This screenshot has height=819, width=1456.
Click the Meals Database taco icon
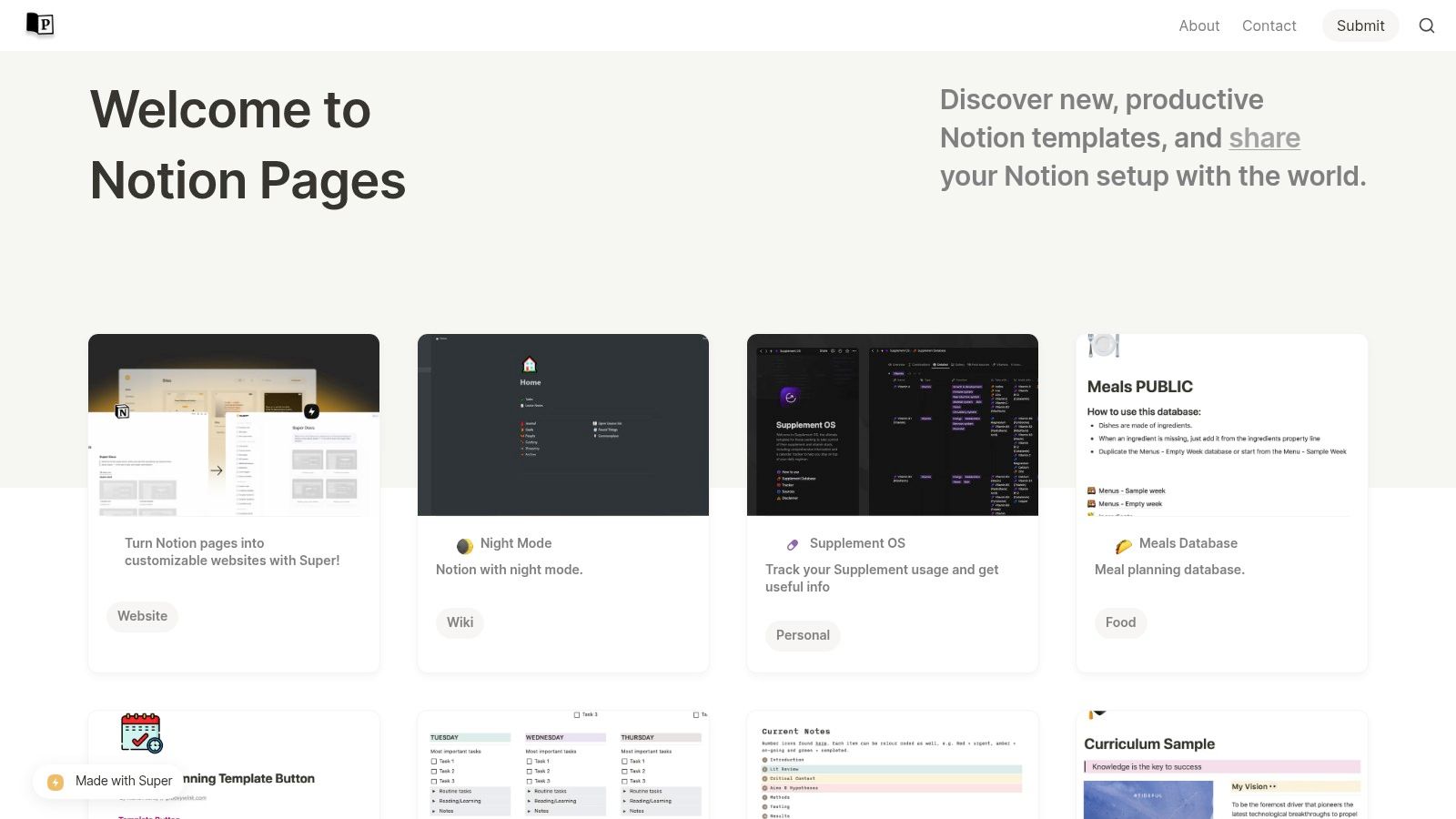1124,545
